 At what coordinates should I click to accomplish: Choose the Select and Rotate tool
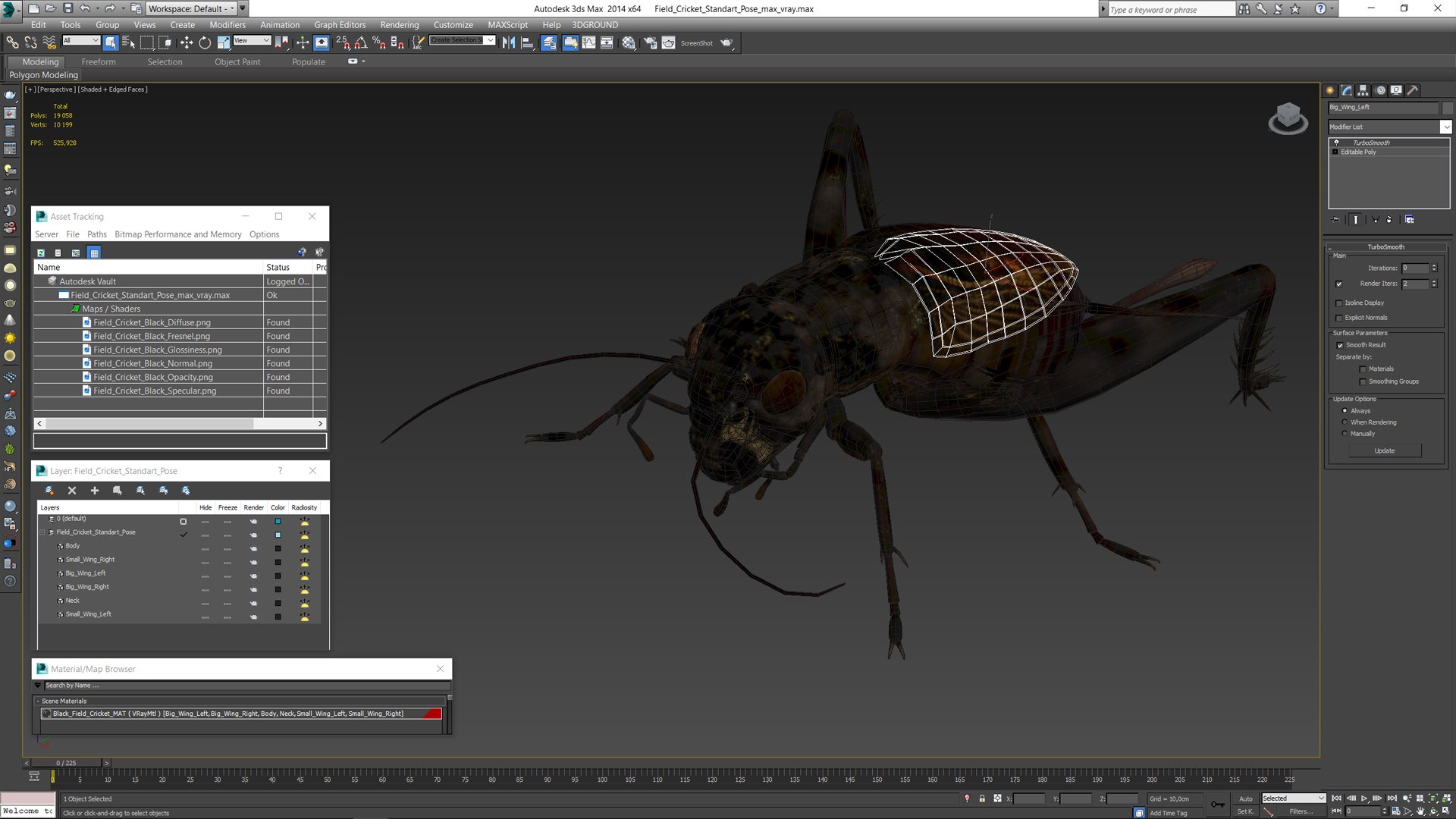(x=205, y=42)
